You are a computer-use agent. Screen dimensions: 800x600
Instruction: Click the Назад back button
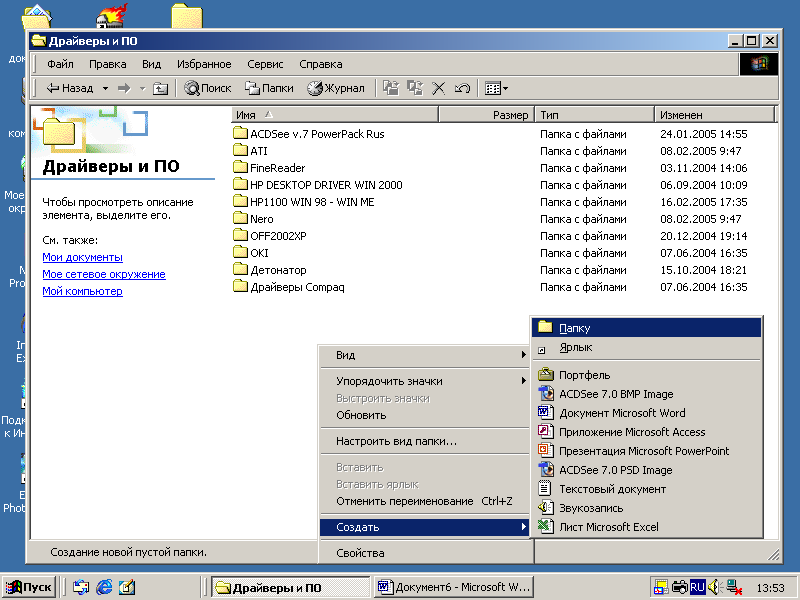[x=70, y=88]
